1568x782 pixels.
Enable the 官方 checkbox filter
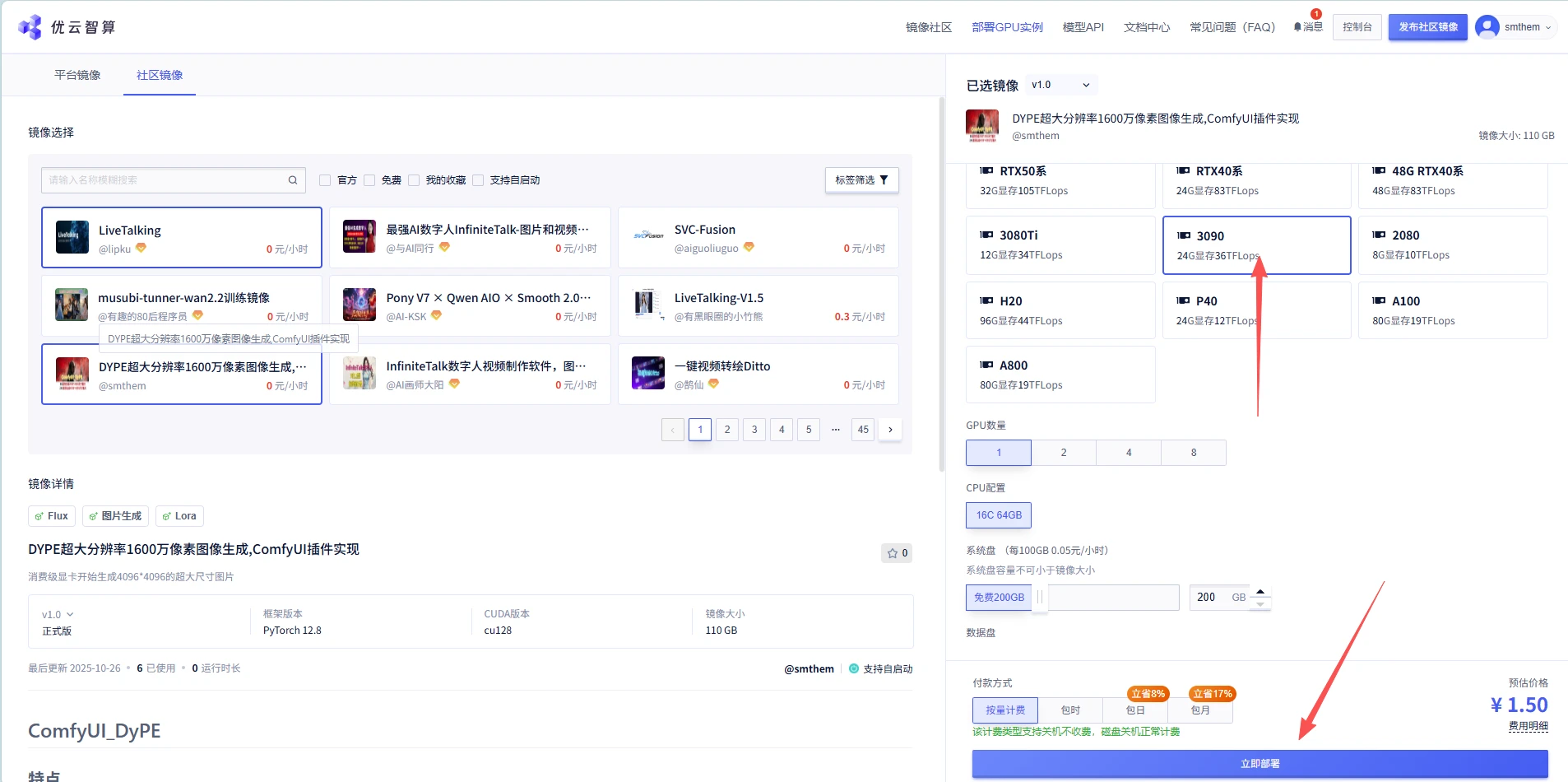pyautogui.click(x=325, y=180)
